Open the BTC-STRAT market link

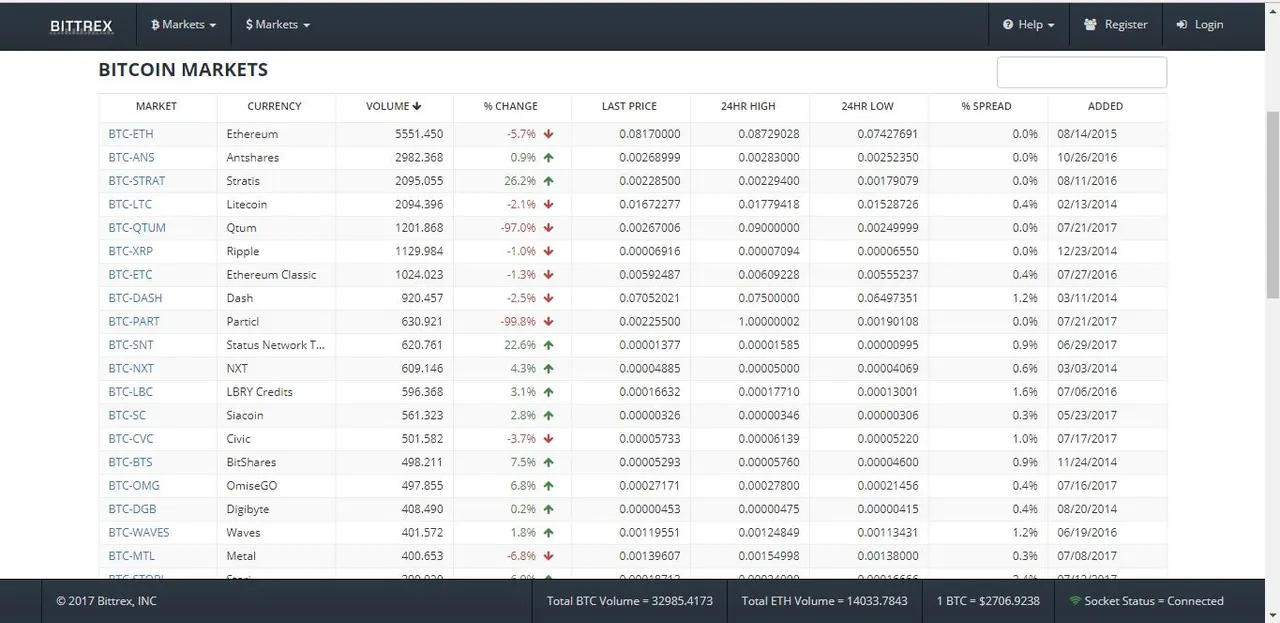(x=137, y=181)
